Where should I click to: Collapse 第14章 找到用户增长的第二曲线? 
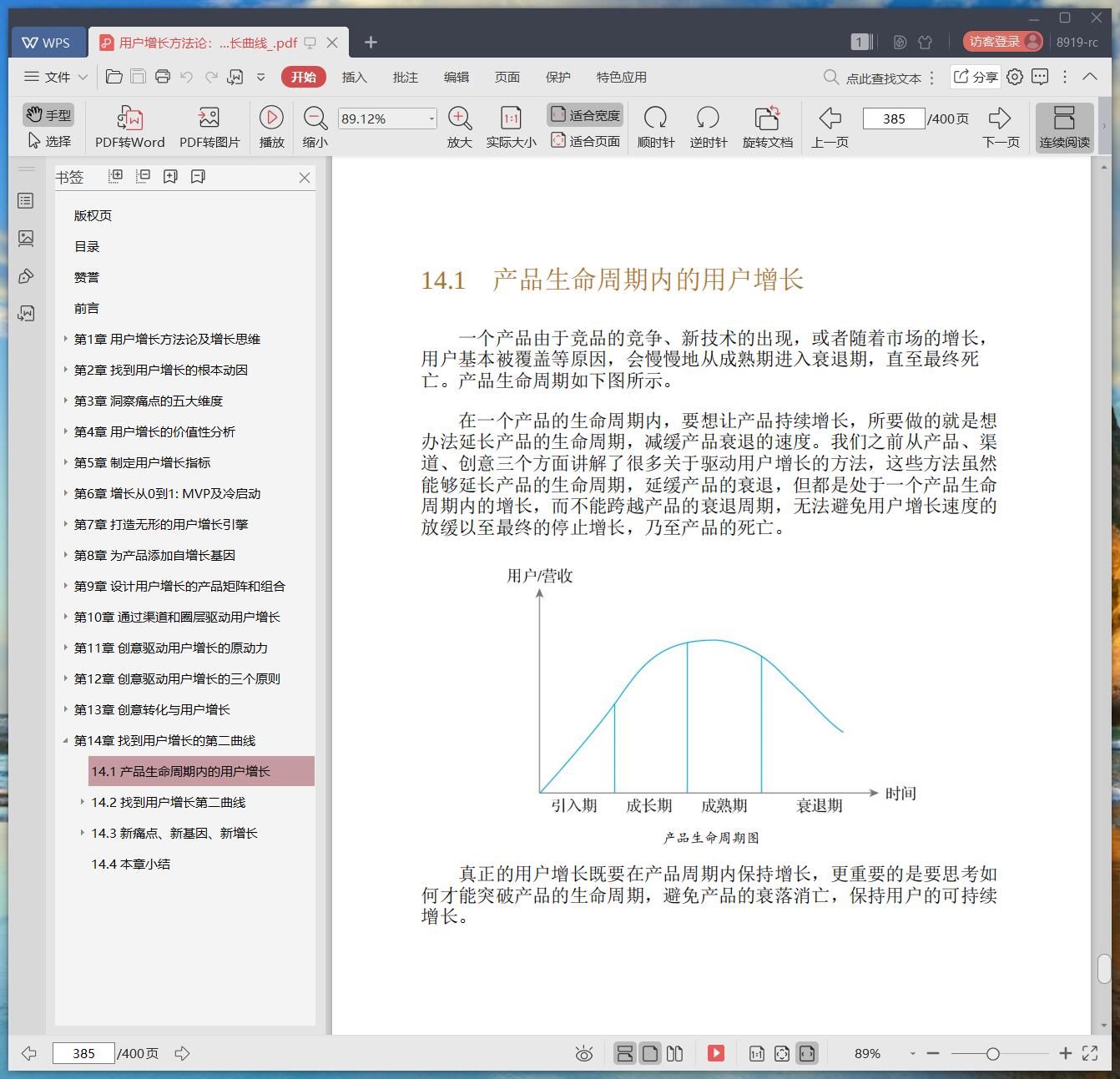66,740
